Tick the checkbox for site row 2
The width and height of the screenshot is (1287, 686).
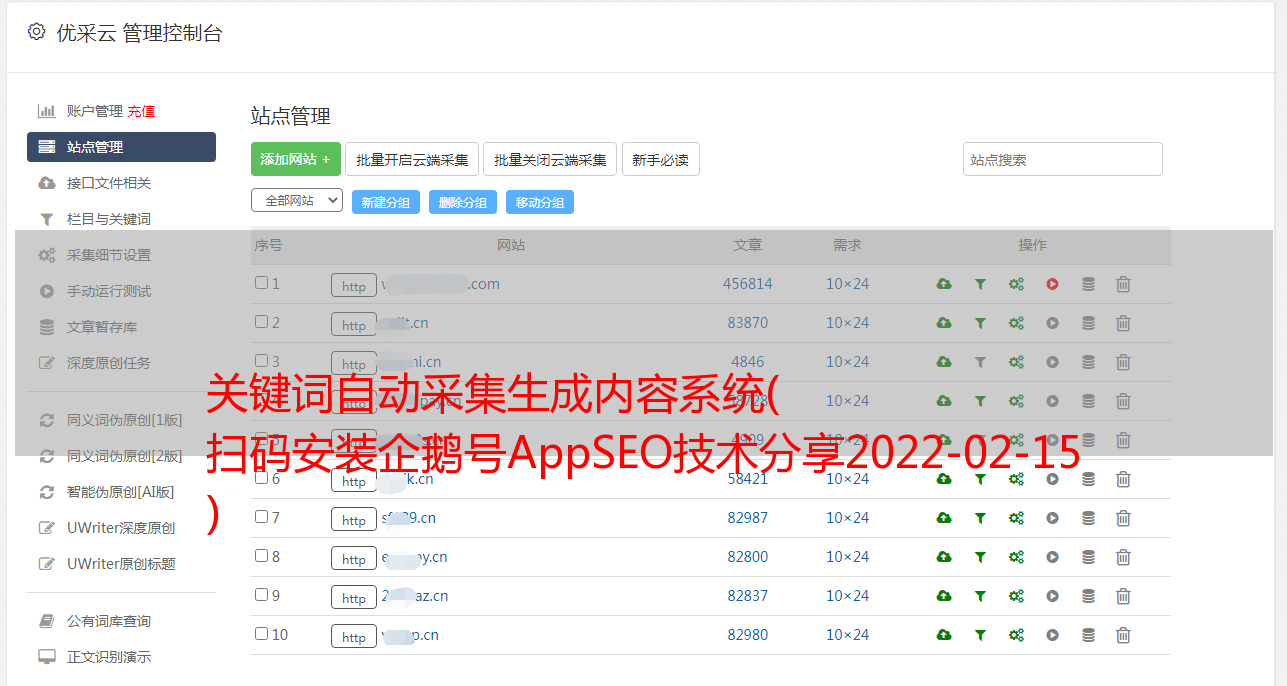click(x=261, y=322)
